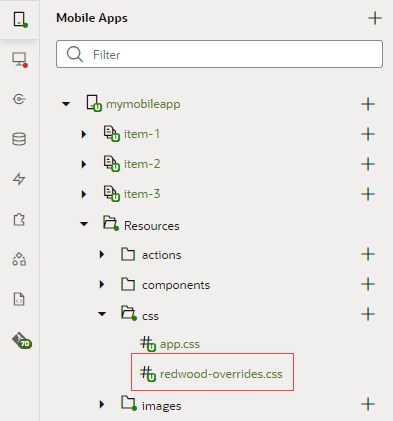Screen dimensions: 393x421
Task: Select the item-3 flow
Action: [x=142, y=194]
